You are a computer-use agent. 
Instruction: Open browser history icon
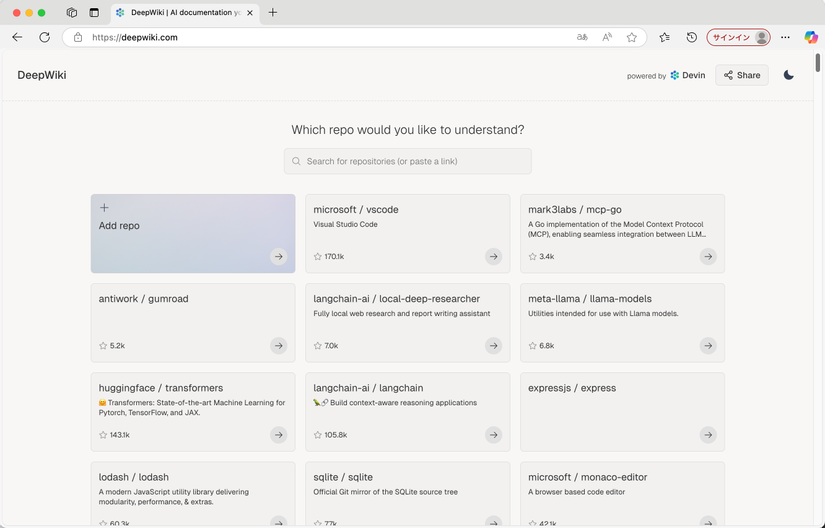(x=692, y=37)
